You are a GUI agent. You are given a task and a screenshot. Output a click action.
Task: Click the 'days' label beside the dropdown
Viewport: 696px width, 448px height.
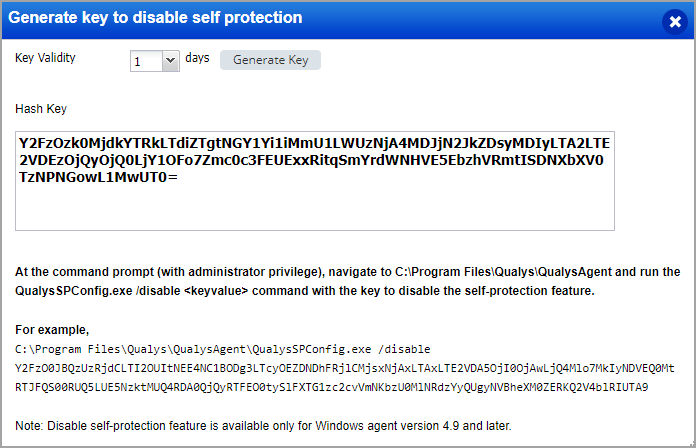pyautogui.click(x=197, y=58)
